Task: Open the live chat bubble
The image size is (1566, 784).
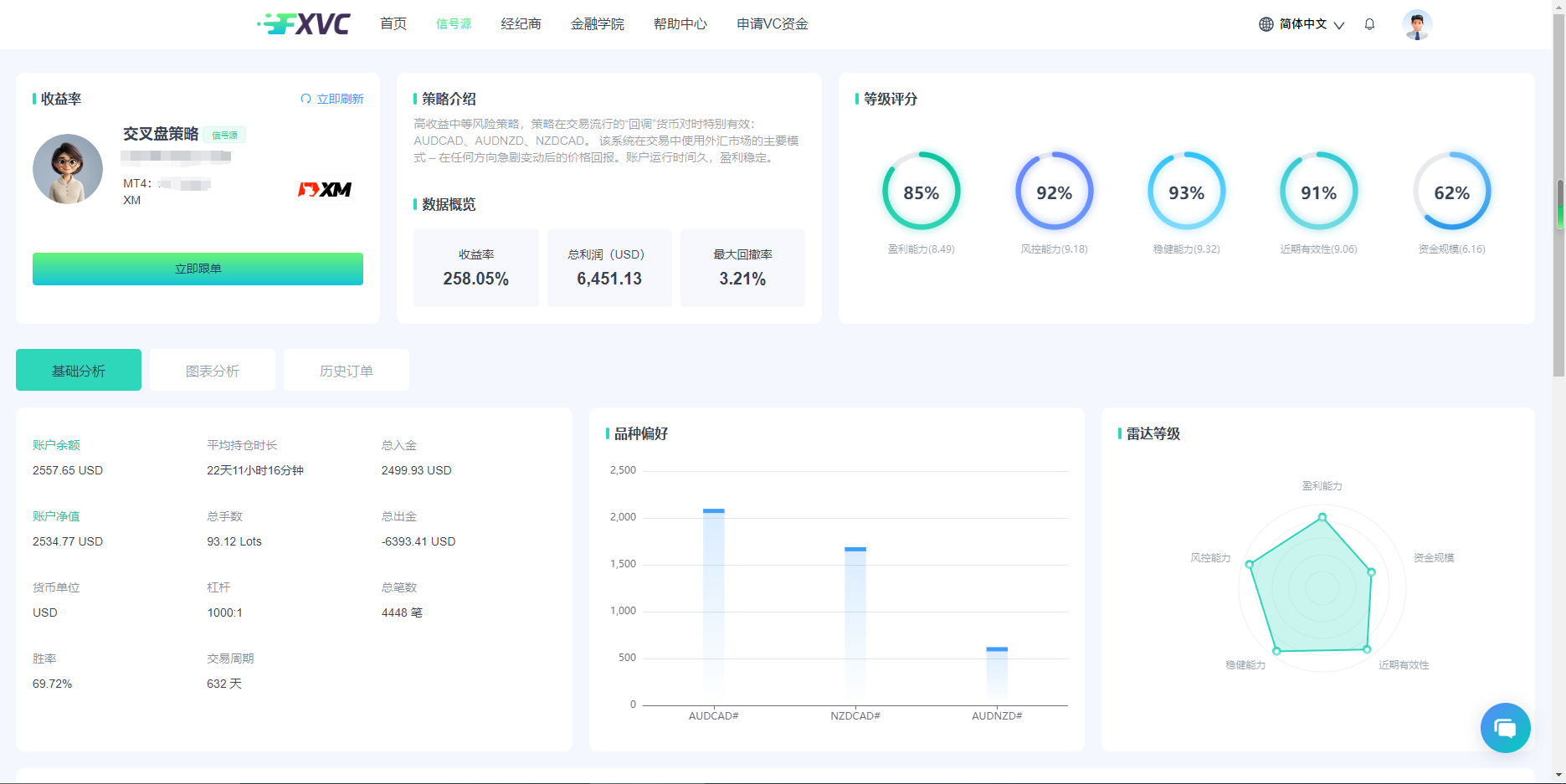Action: [1505, 728]
